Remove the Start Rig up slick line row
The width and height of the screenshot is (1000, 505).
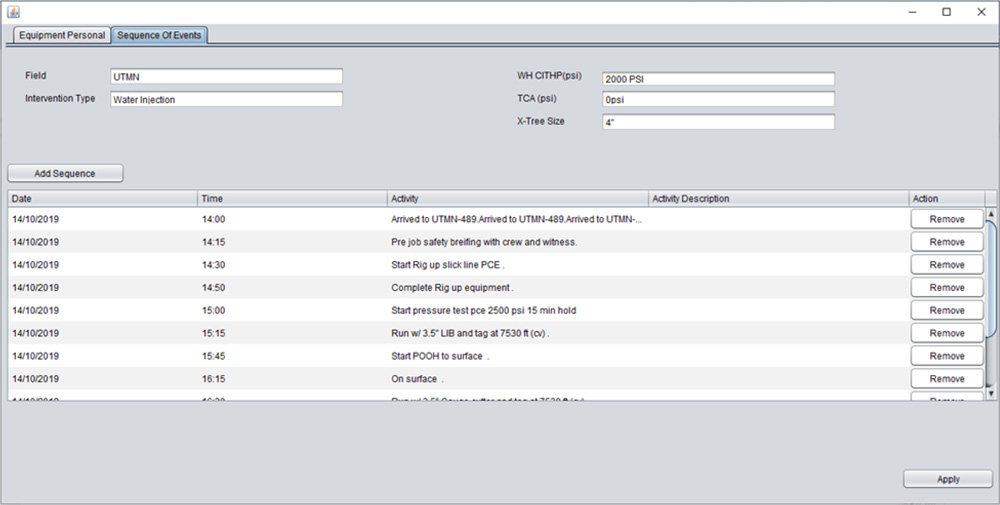pos(946,265)
